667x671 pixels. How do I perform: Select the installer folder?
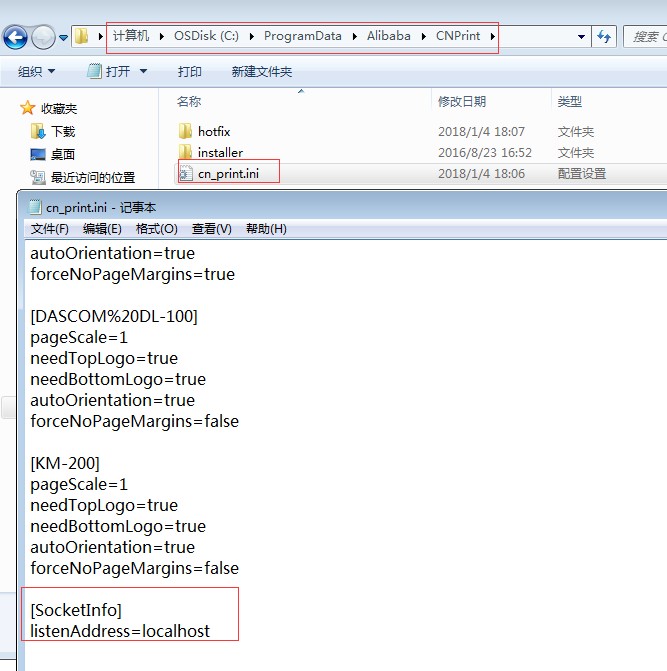coord(220,152)
